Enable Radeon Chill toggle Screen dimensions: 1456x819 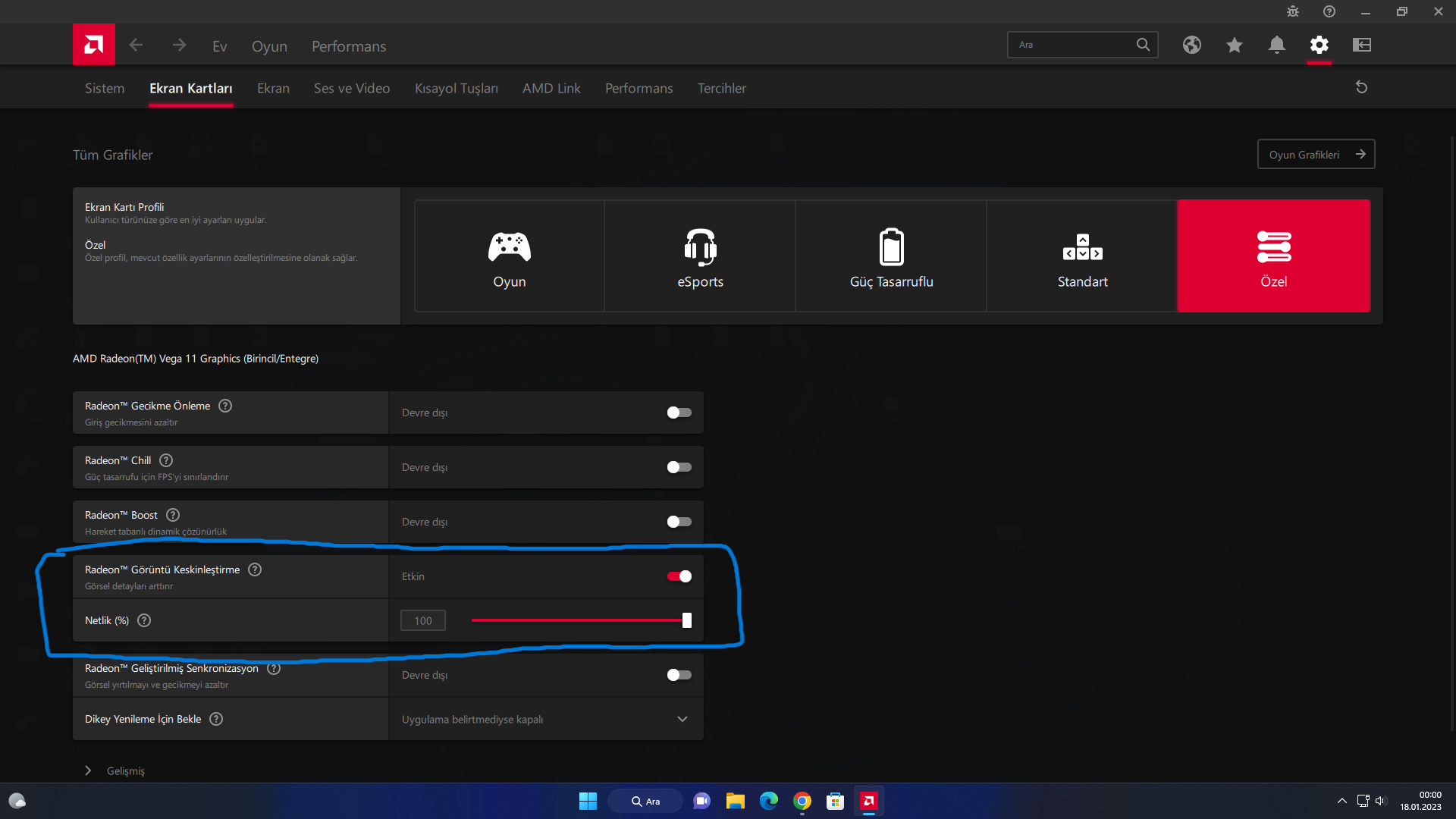click(679, 467)
